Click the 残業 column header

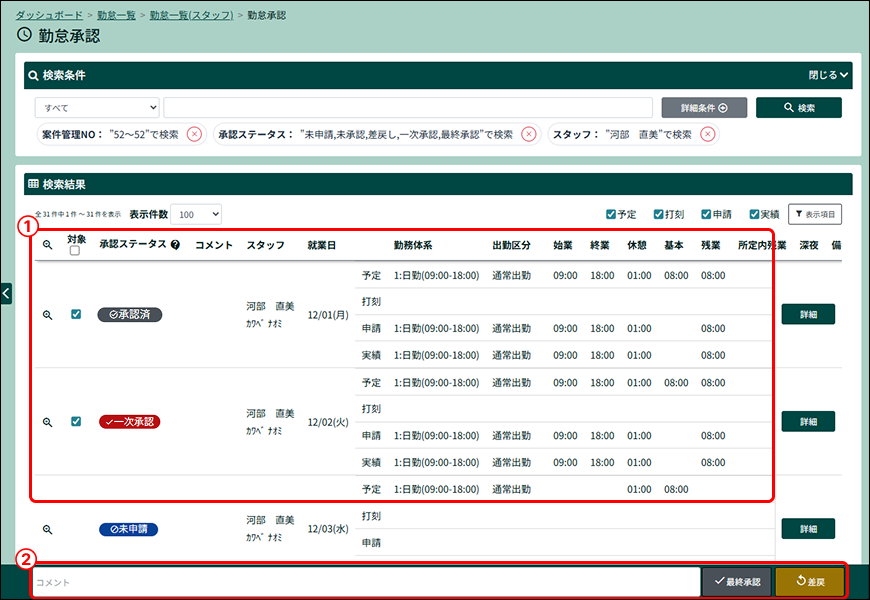pos(710,245)
